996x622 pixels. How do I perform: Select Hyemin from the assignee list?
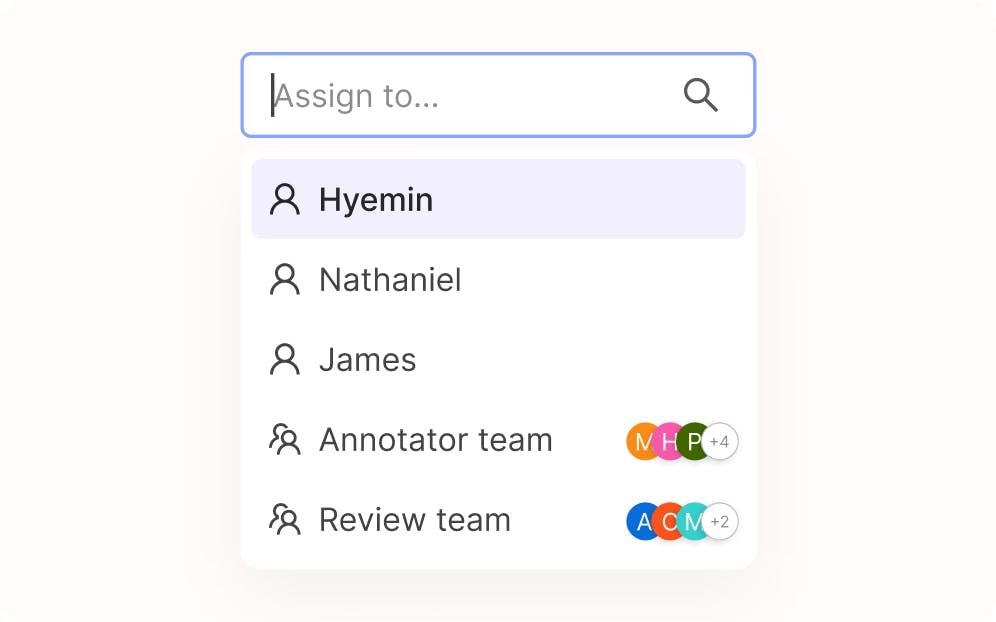tap(376, 199)
